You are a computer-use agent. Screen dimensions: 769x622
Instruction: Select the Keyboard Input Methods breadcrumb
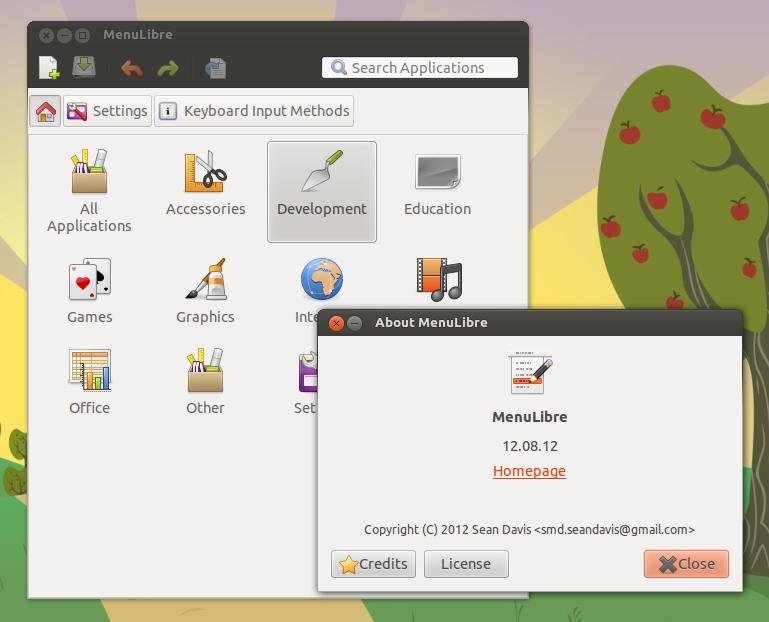254,111
